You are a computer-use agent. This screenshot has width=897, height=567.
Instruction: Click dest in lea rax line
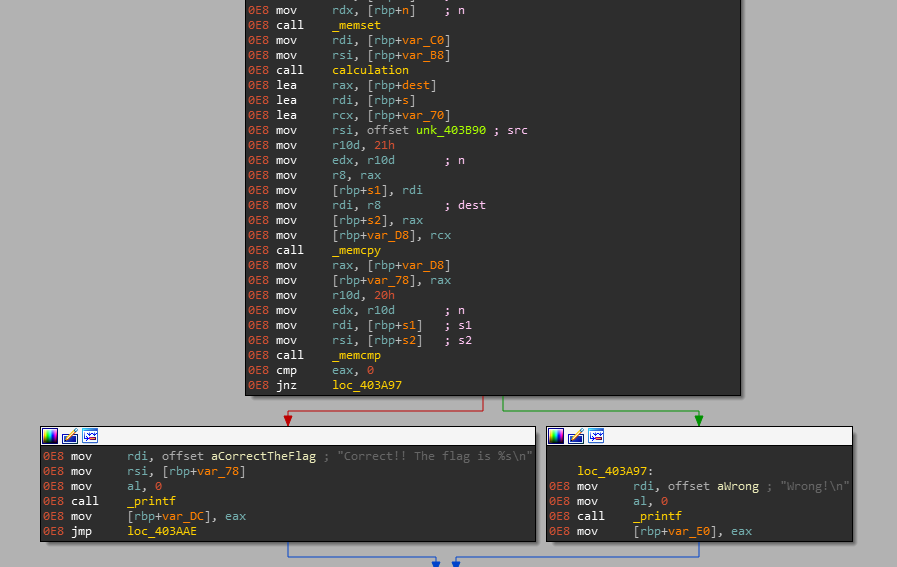pos(416,85)
